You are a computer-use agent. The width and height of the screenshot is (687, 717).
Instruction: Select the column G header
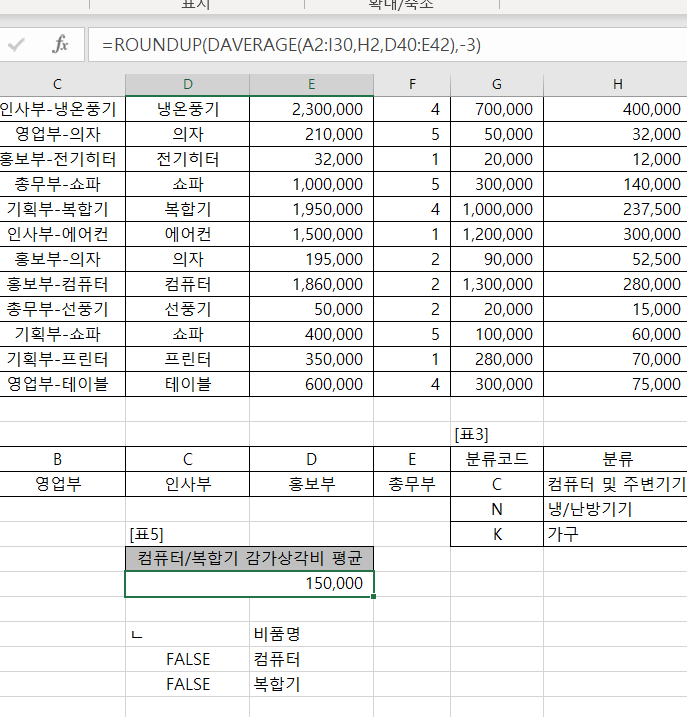pyautogui.click(x=497, y=84)
